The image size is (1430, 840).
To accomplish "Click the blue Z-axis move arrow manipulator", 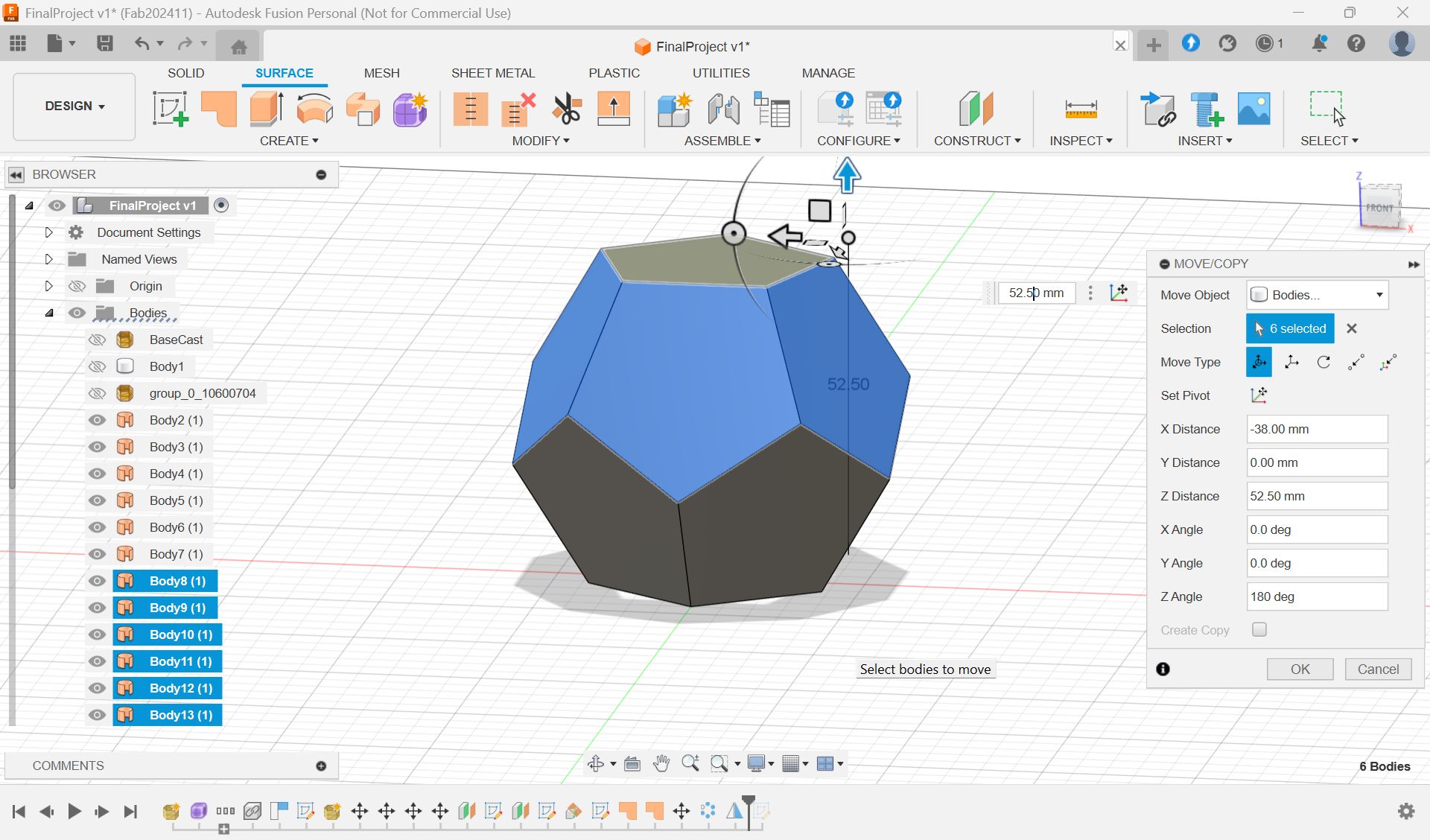I will pos(847,176).
